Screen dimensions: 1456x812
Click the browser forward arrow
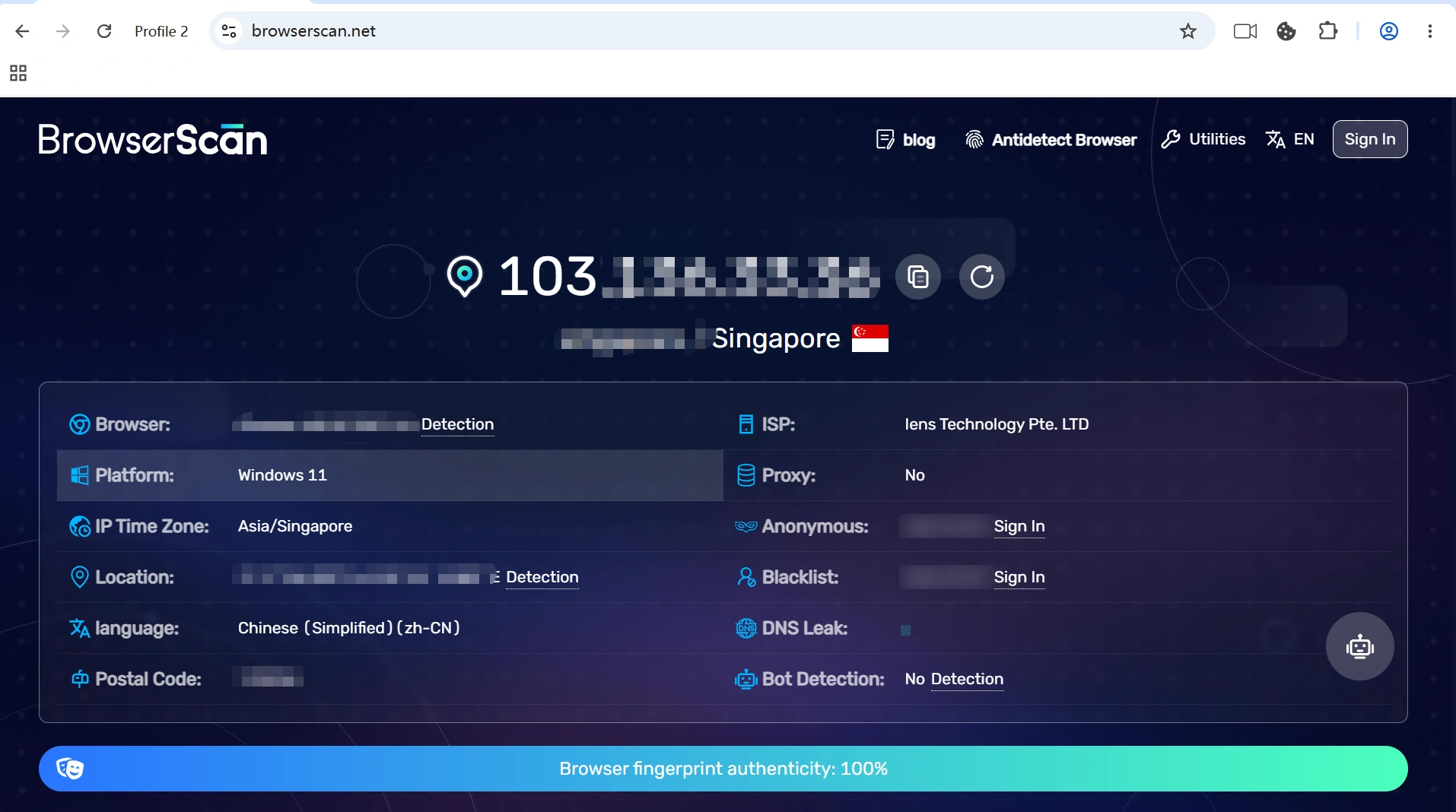(63, 31)
